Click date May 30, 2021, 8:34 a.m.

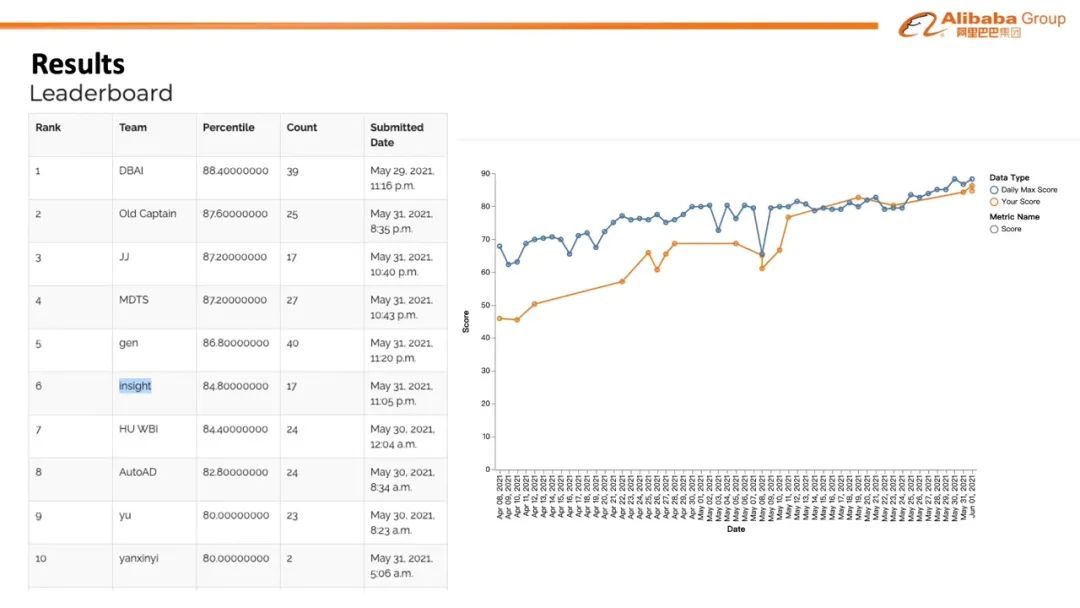pos(402,479)
